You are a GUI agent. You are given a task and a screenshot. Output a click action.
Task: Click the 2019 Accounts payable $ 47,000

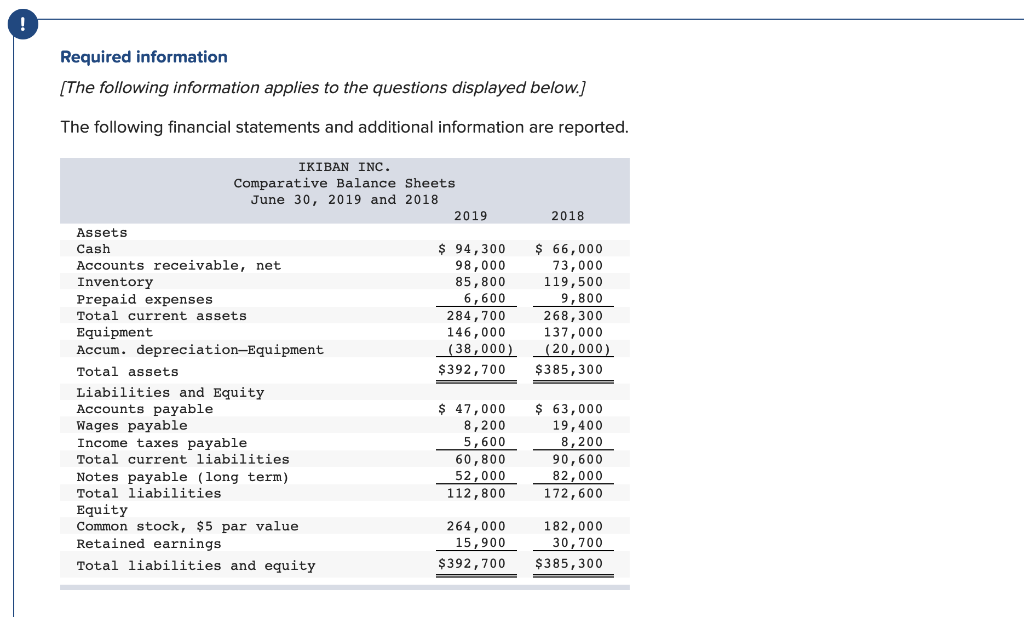[472, 409]
